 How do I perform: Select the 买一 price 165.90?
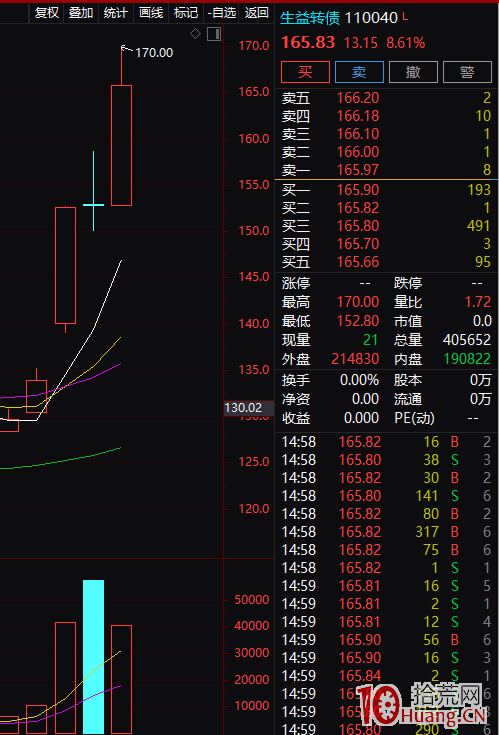pos(357,190)
